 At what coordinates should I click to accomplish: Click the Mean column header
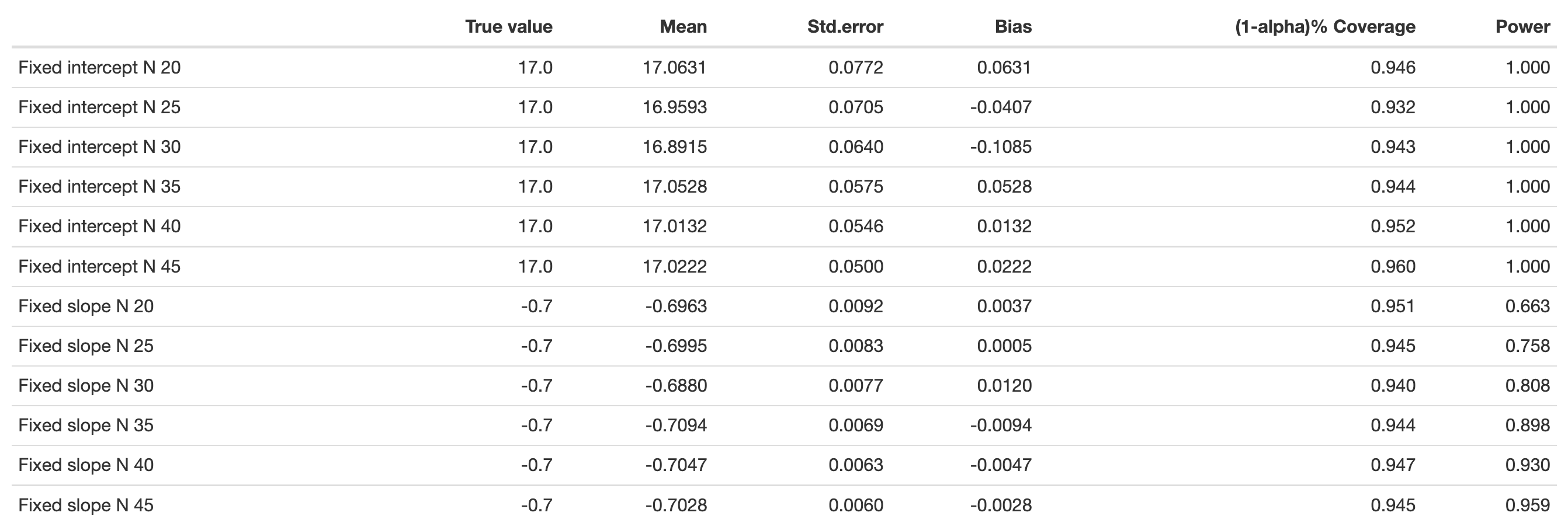[x=683, y=27]
